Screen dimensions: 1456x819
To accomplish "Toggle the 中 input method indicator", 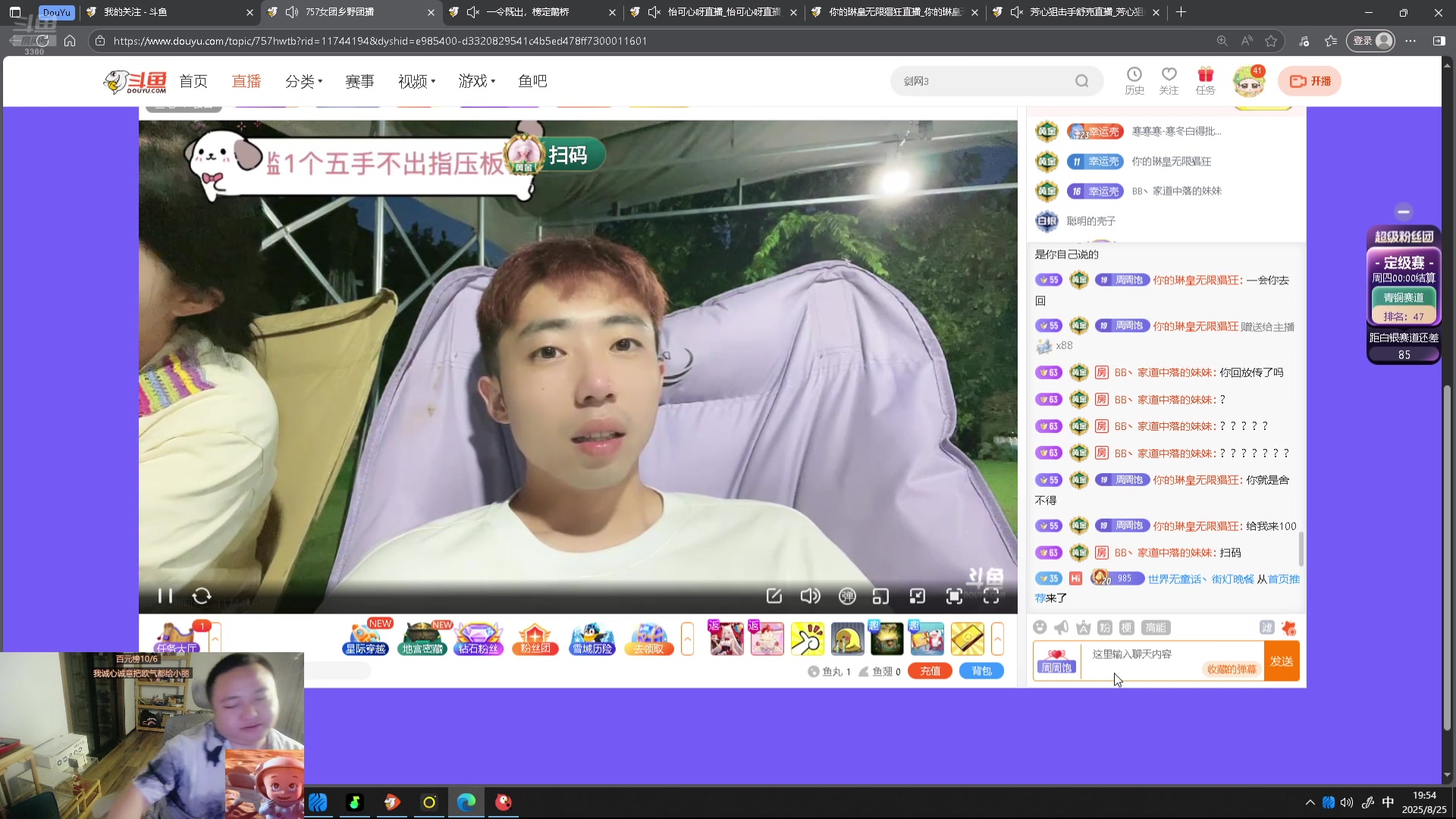I will pyautogui.click(x=1388, y=802).
